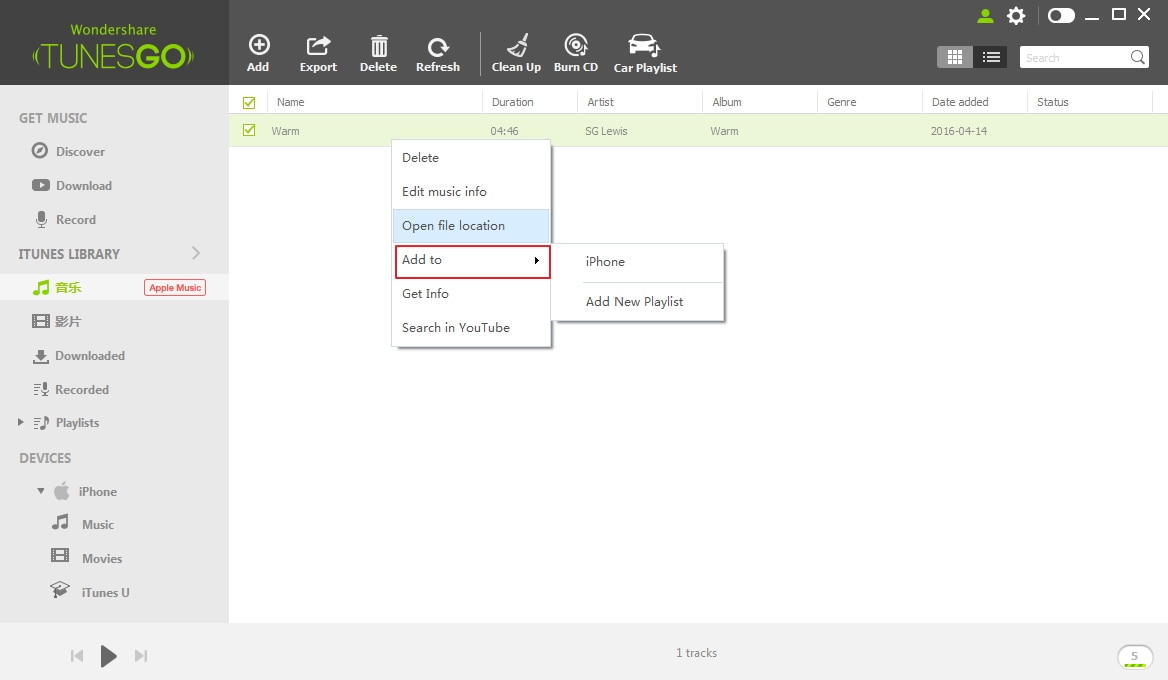1168x680 pixels.
Task: Open the Burn CD tool
Action: coord(576,54)
